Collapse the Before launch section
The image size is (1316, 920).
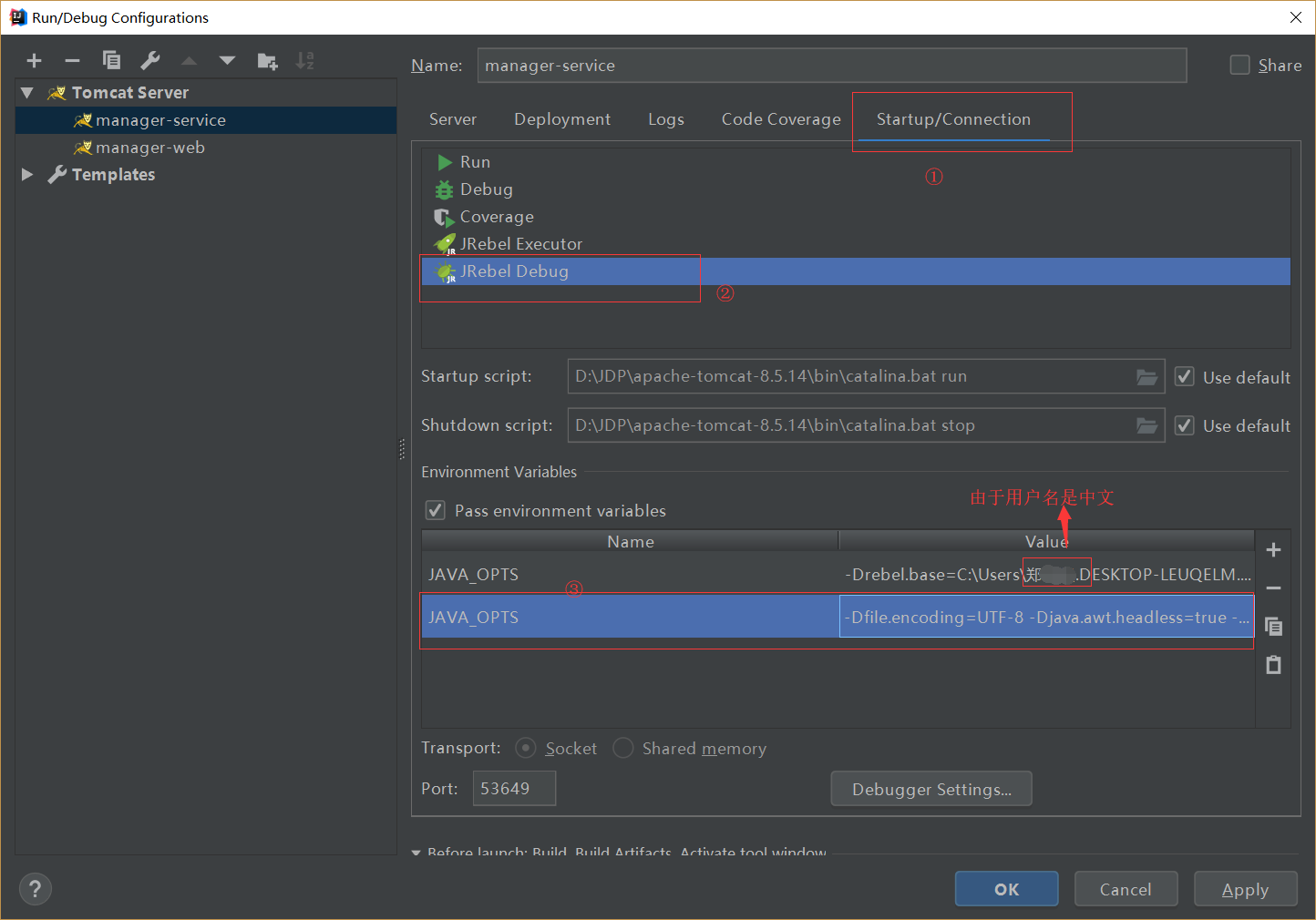pyautogui.click(x=416, y=853)
